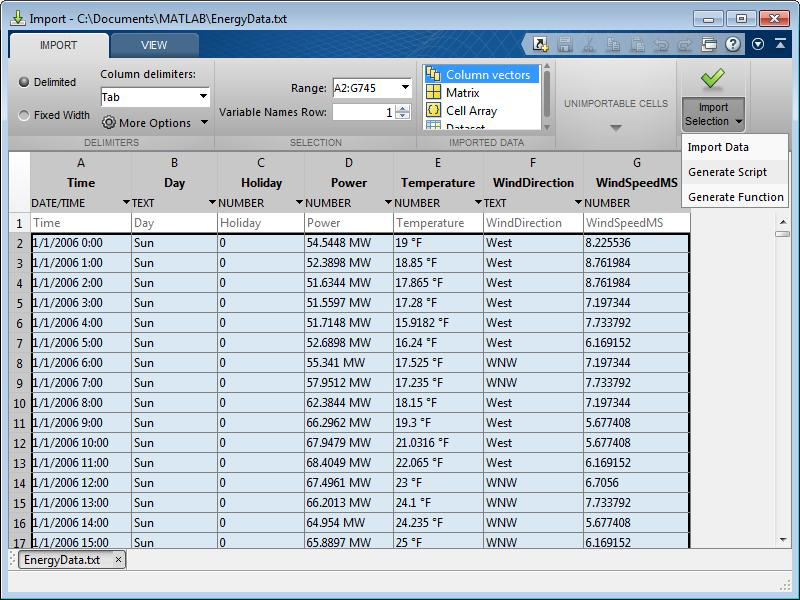Image resolution: width=800 pixels, height=600 pixels.
Task: Click the Redo arrow icon
Action: tap(685, 44)
